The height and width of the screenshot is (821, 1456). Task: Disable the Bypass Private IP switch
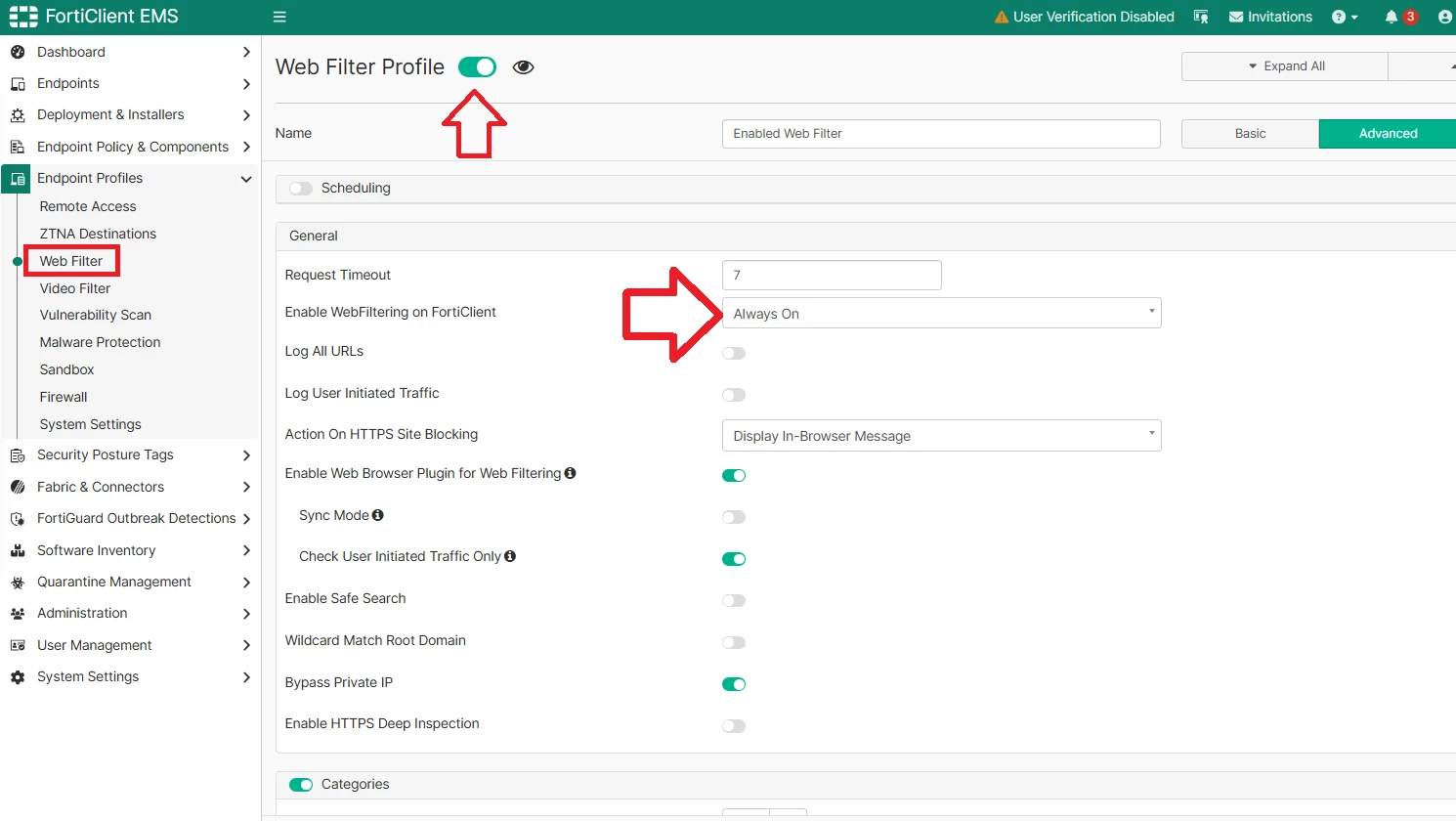734,684
